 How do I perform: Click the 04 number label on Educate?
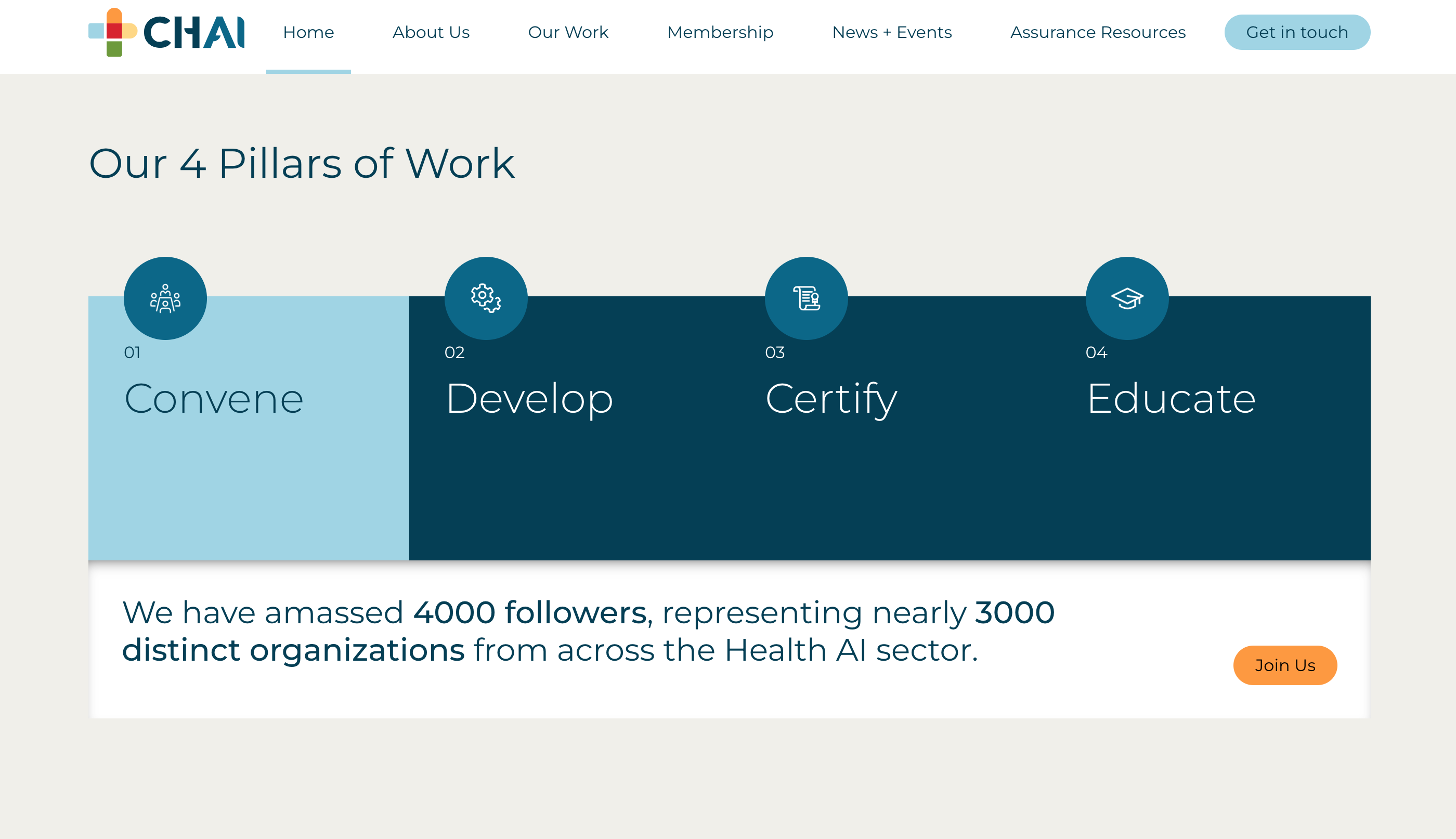coord(1096,352)
